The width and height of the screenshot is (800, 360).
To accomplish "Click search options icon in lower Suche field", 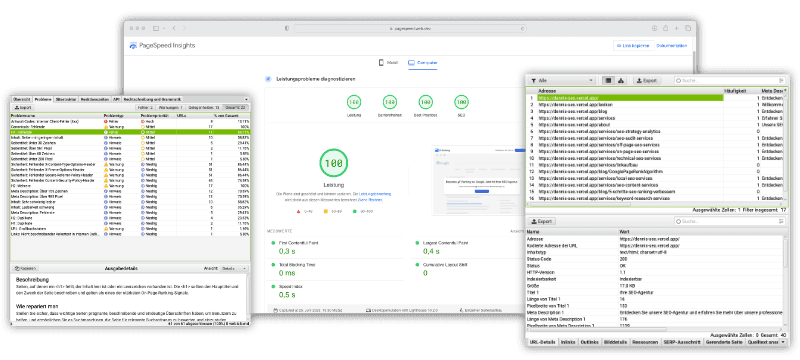I will [x=781, y=221].
